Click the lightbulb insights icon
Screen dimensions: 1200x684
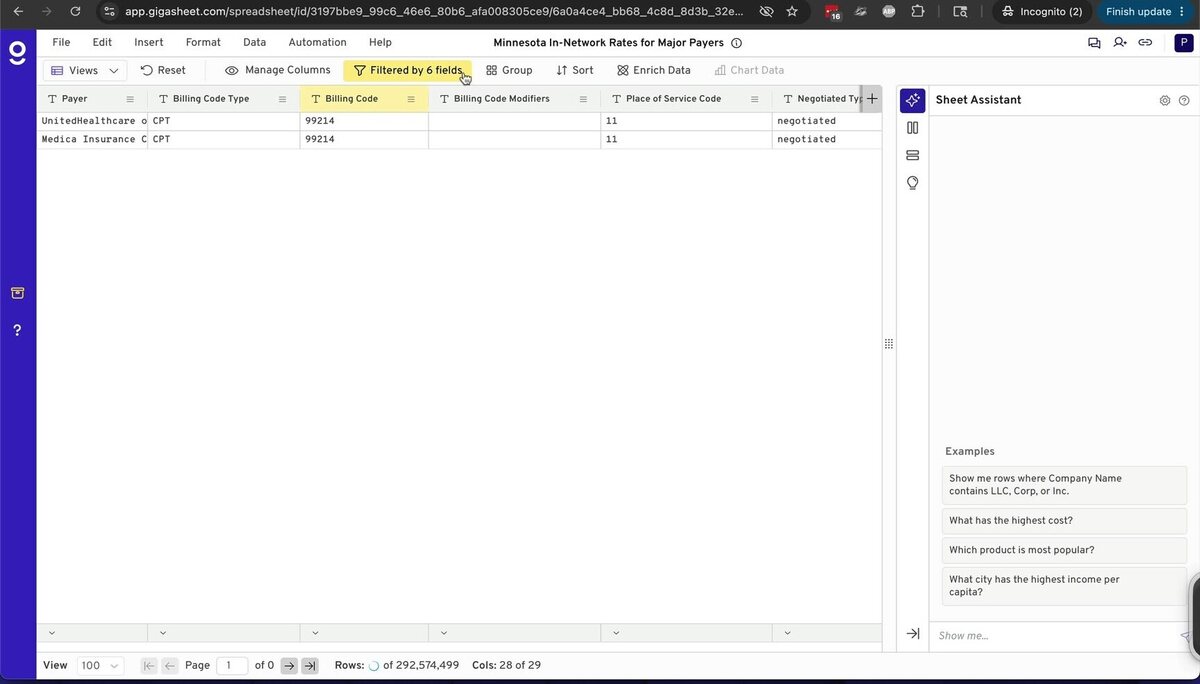(912, 183)
